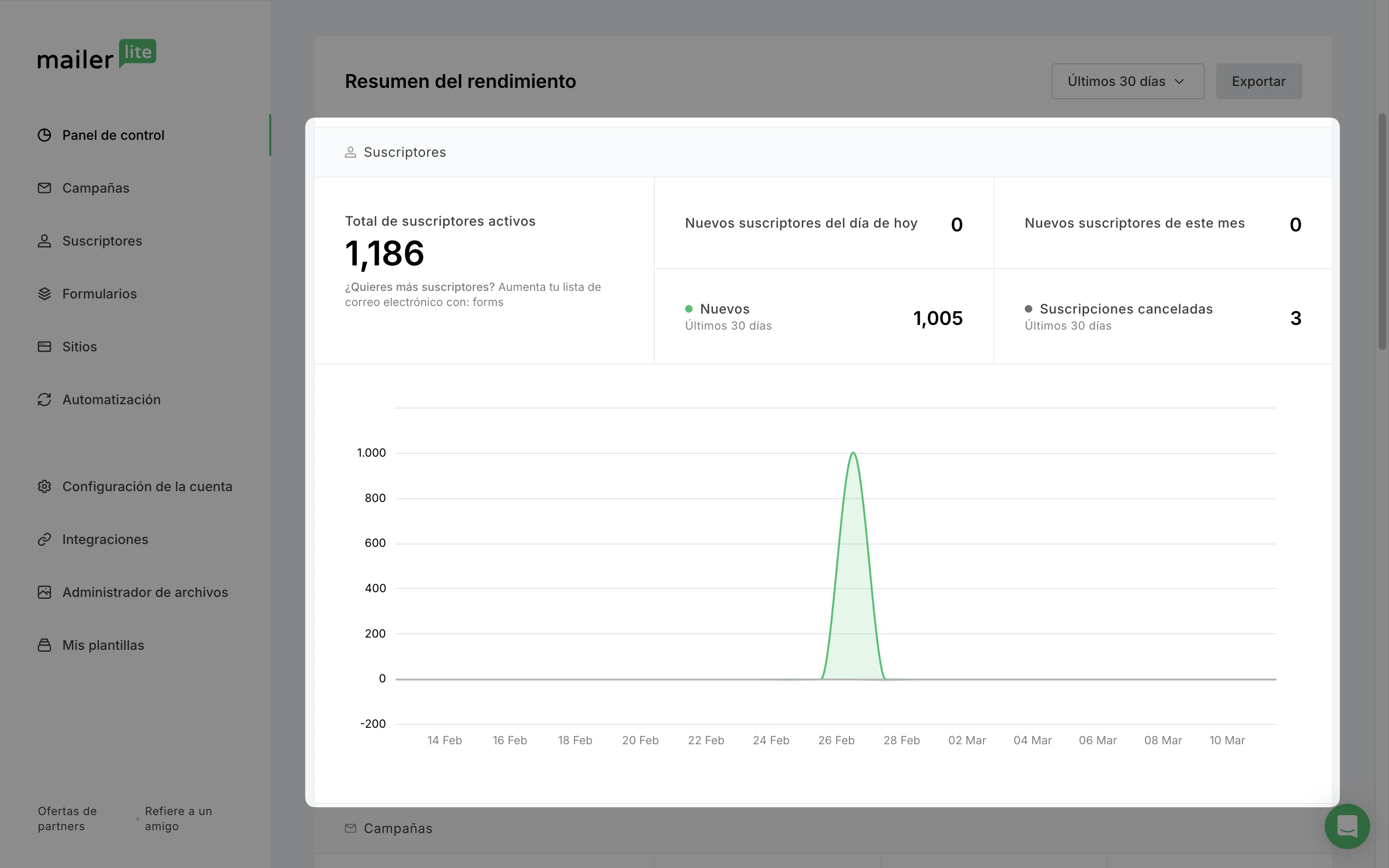
Task: Toggle the green Nuevos series legend dot
Action: coord(688,309)
